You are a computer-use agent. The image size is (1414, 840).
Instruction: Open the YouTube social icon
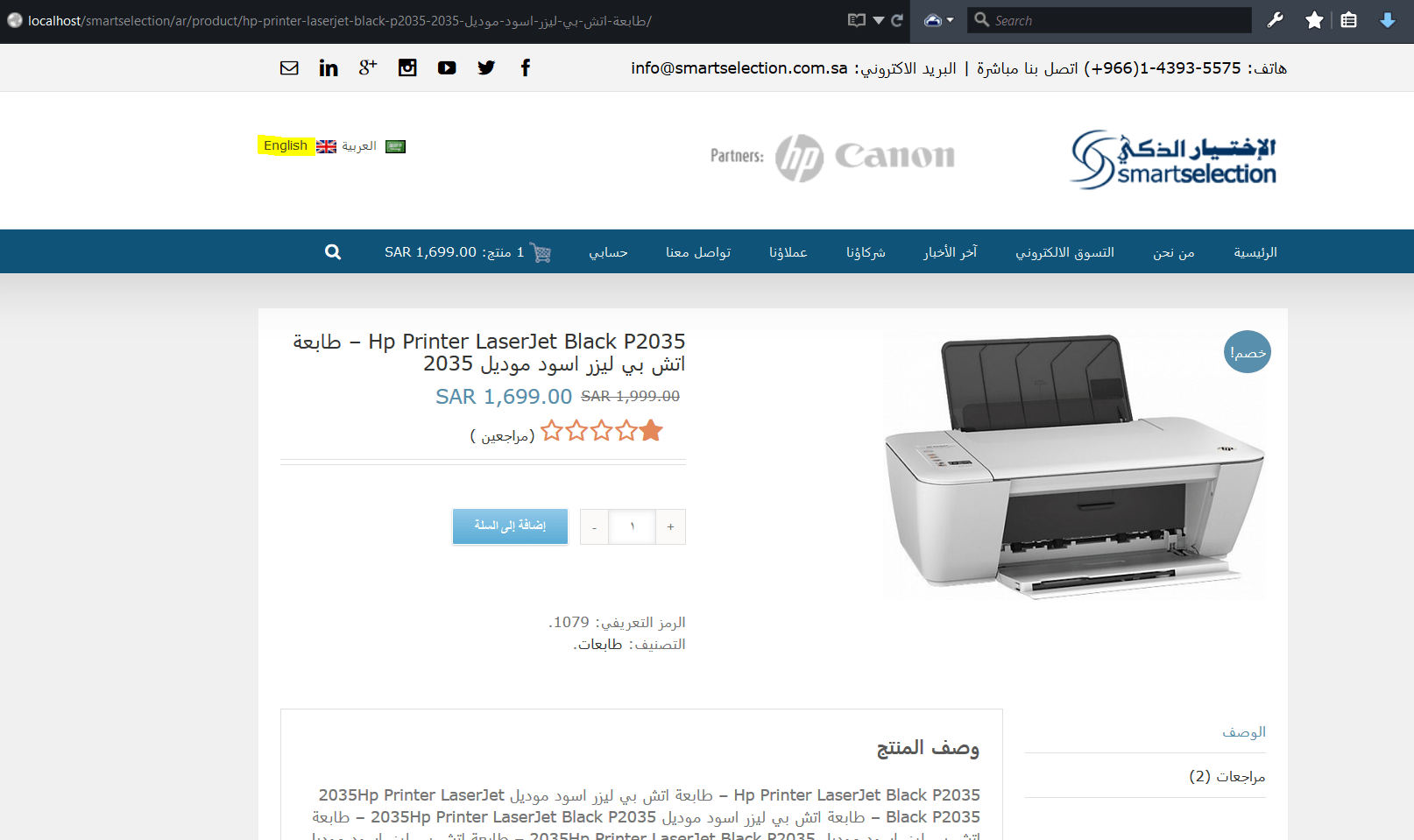click(x=447, y=67)
